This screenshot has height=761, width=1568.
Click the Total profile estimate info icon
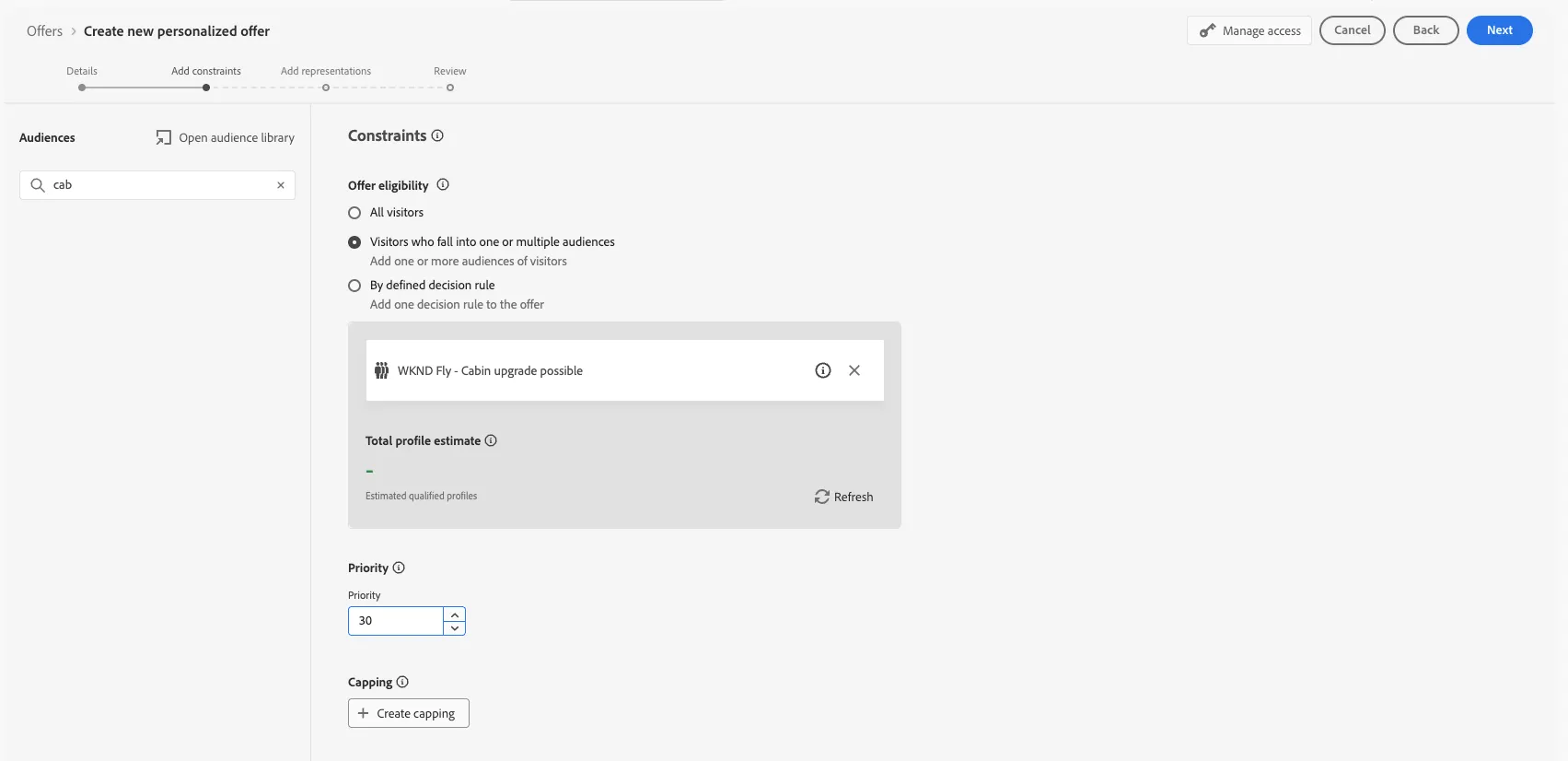[491, 440]
